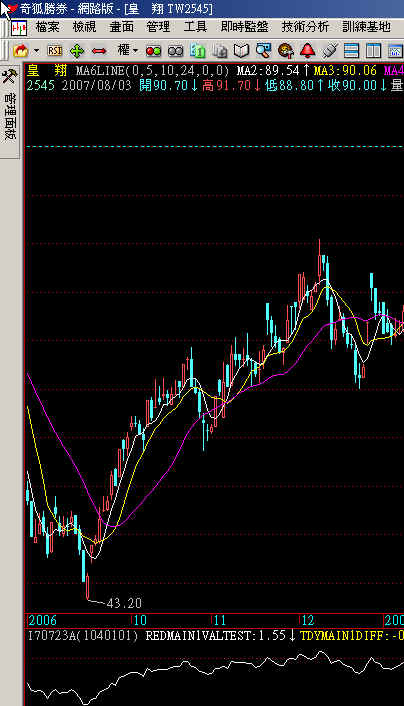
Task: Click the red and green dots icon
Action: coord(154,51)
